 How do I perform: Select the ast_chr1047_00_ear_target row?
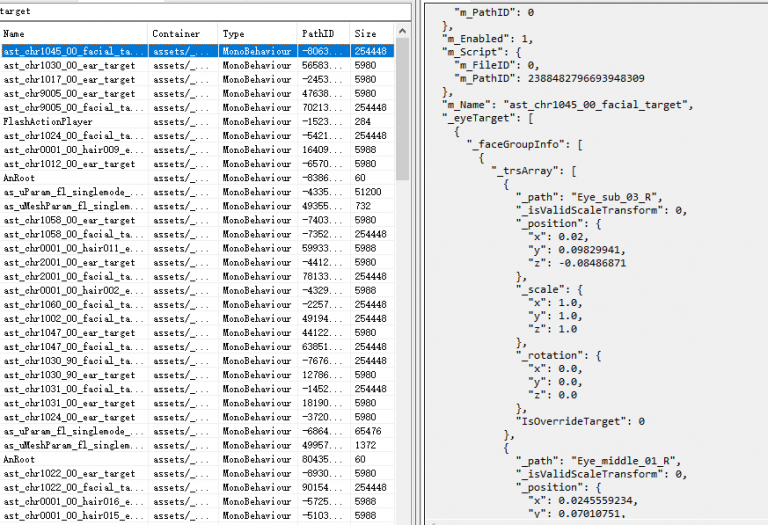(x=69, y=332)
